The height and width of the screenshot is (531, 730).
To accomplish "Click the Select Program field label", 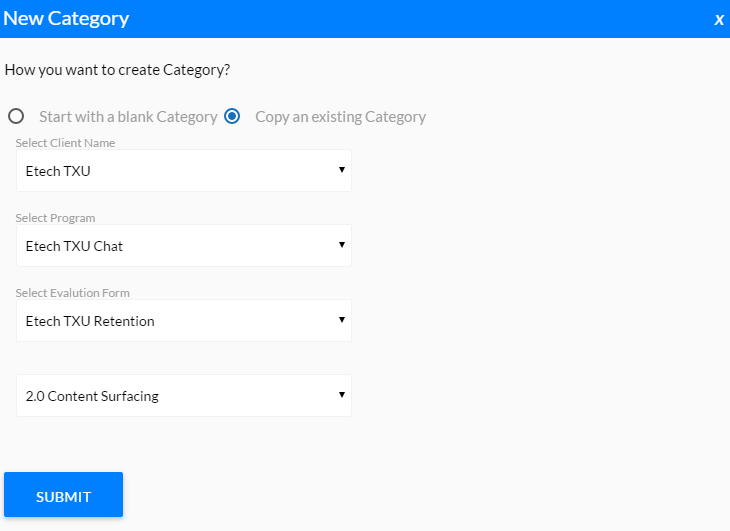I will [x=55, y=218].
